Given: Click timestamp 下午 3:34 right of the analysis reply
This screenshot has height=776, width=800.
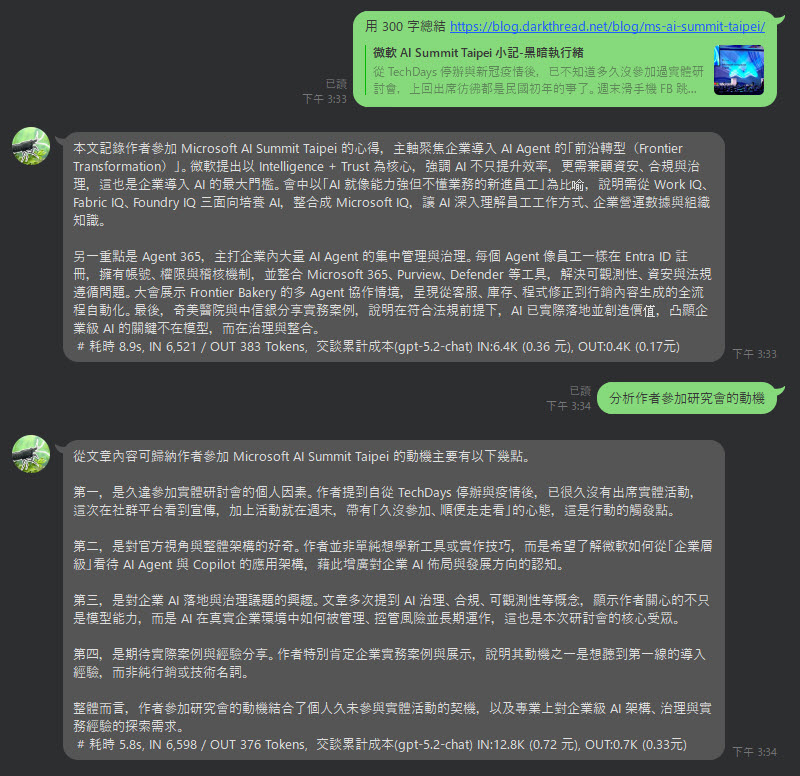Looking at the screenshot, I should pyautogui.click(x=755, y=752).
